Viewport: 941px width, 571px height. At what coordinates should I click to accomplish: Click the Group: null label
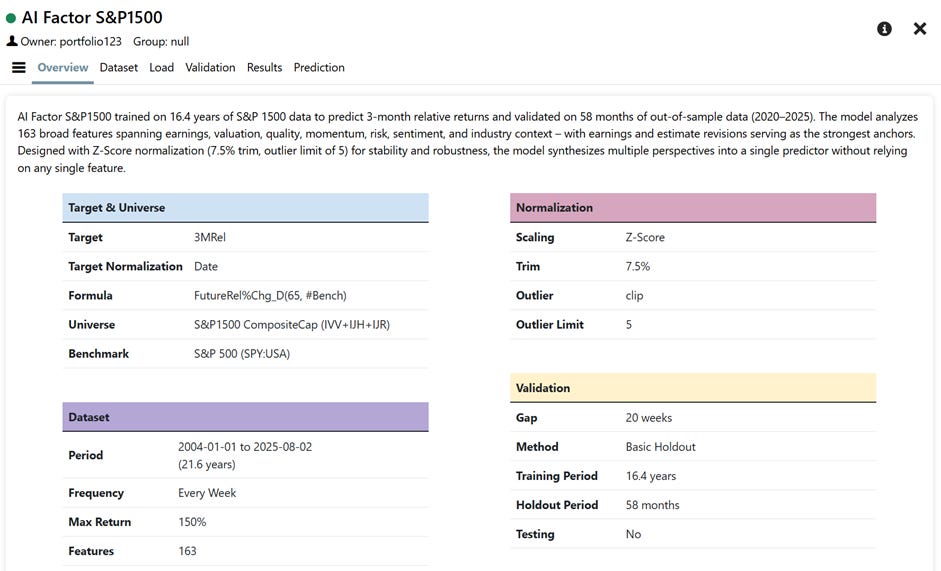pos(161,41)
